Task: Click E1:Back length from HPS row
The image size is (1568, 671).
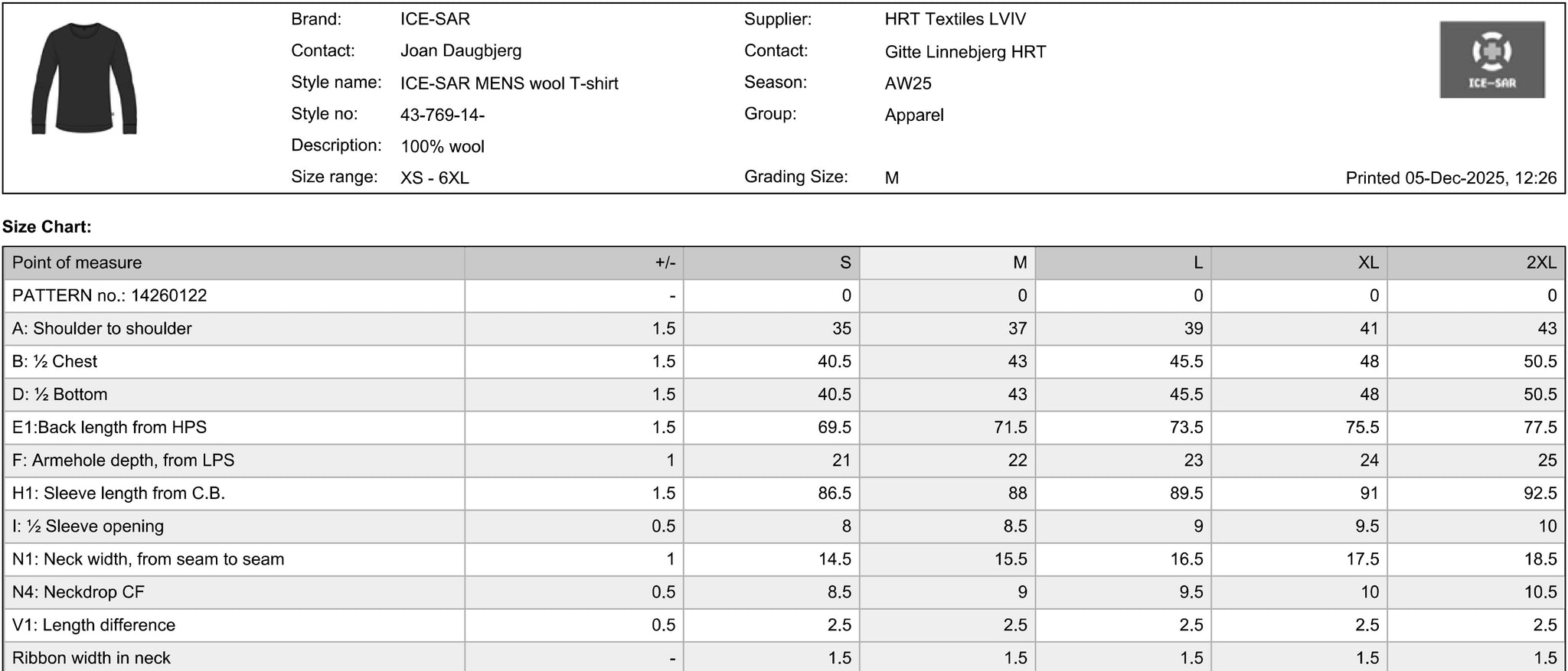Action: click(784, 428)
